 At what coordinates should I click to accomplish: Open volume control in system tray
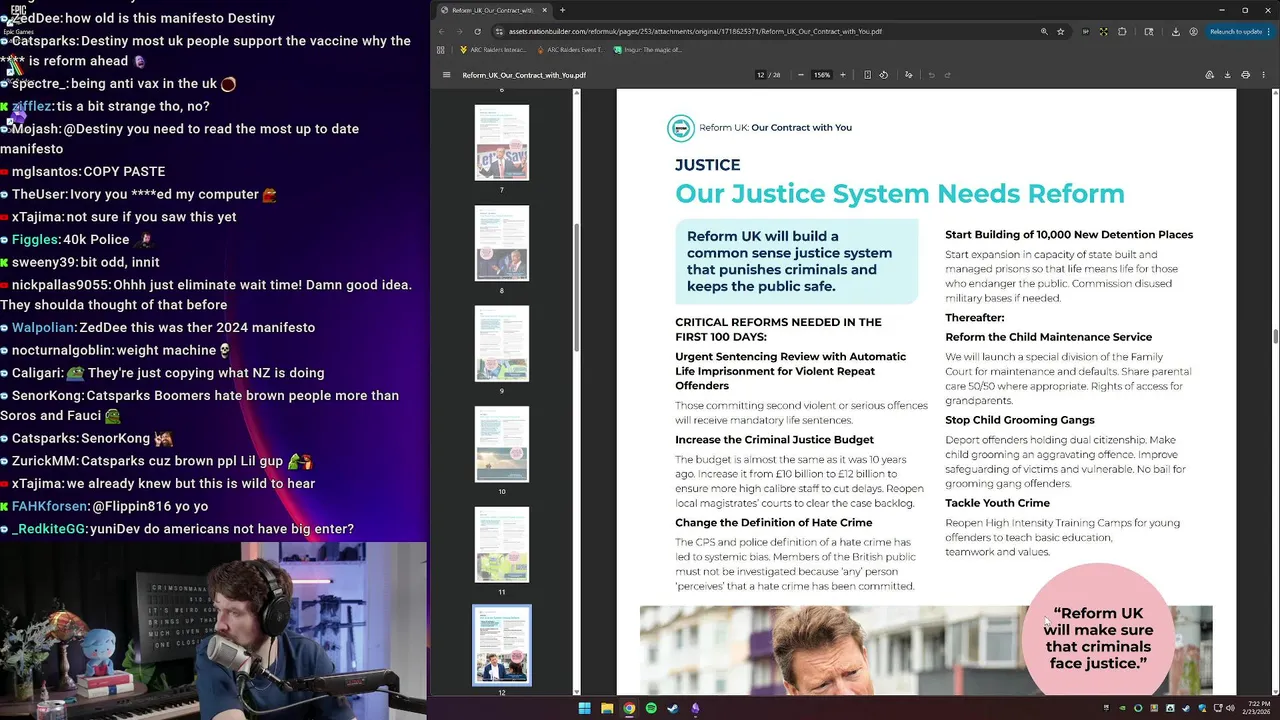[1229, 708]
